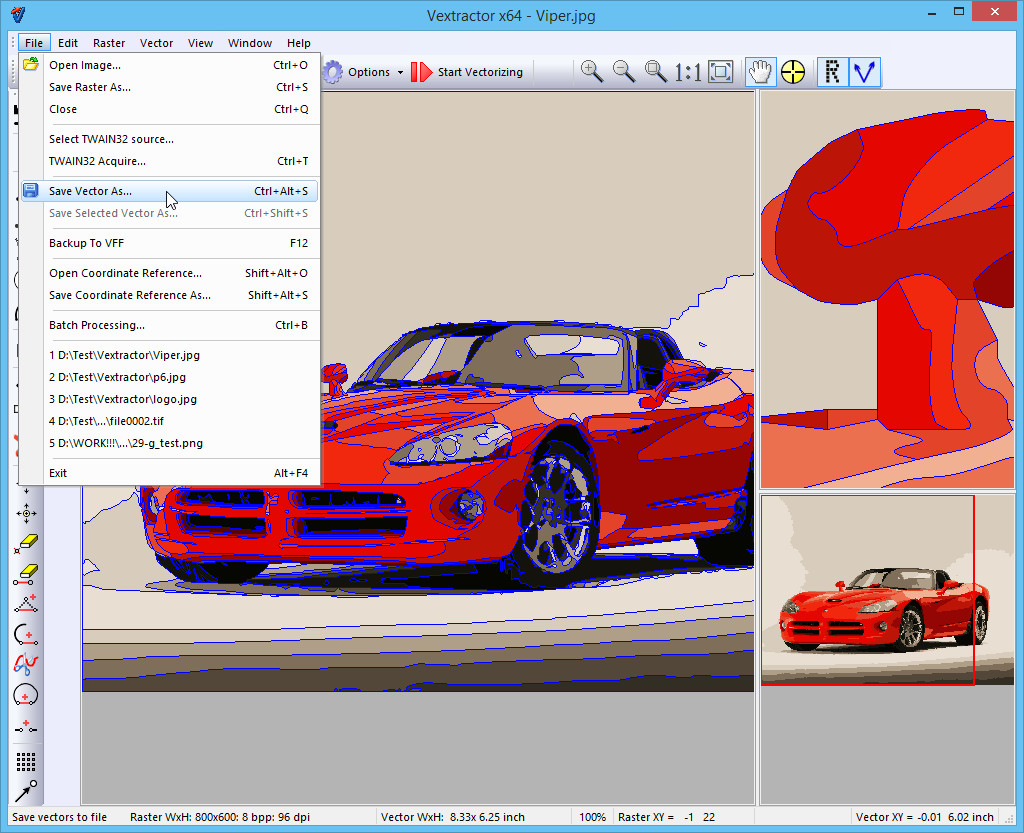Click the yellow crosshair target icon
Viewport: 1024px width, 833px height.
click(x=793, y=71)
